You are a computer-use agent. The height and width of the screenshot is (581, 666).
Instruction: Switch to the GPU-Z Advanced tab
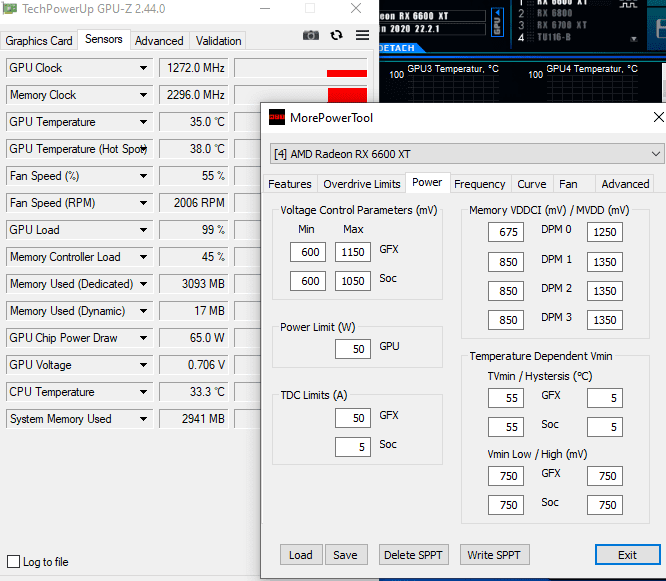tap(159, 41)
